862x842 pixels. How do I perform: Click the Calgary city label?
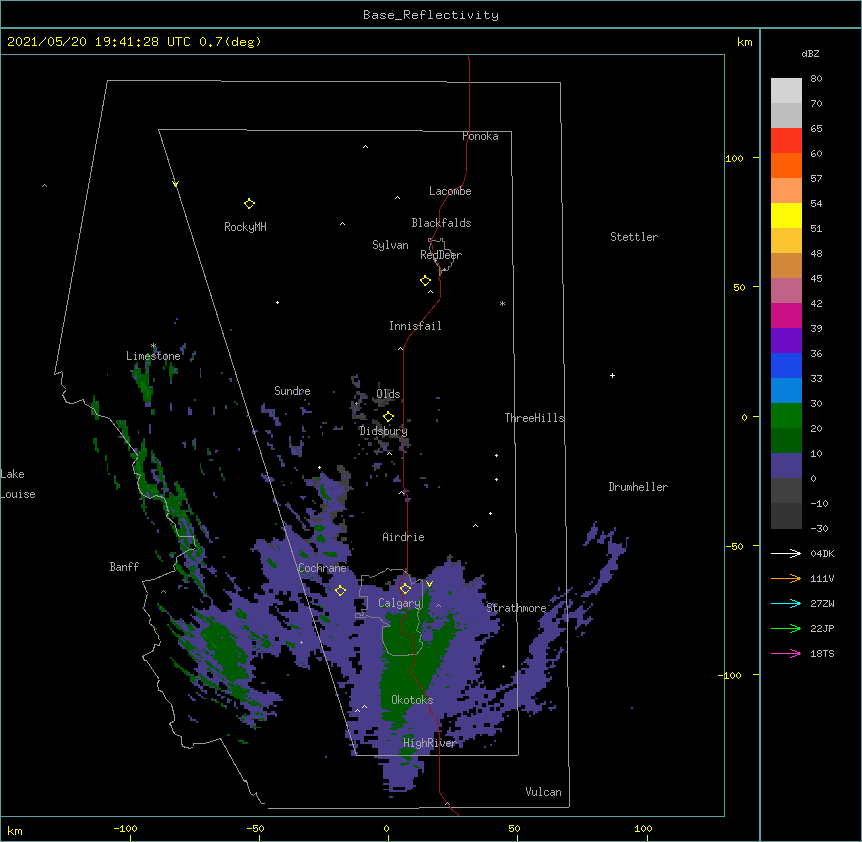pyautogui.click(x=399, y=603)
